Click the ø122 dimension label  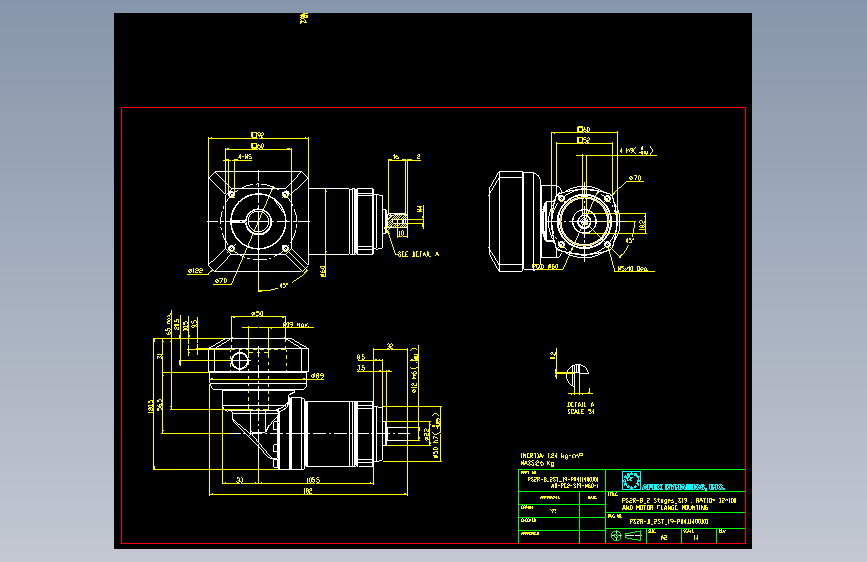pyautogui.click(x=195, y=271)
